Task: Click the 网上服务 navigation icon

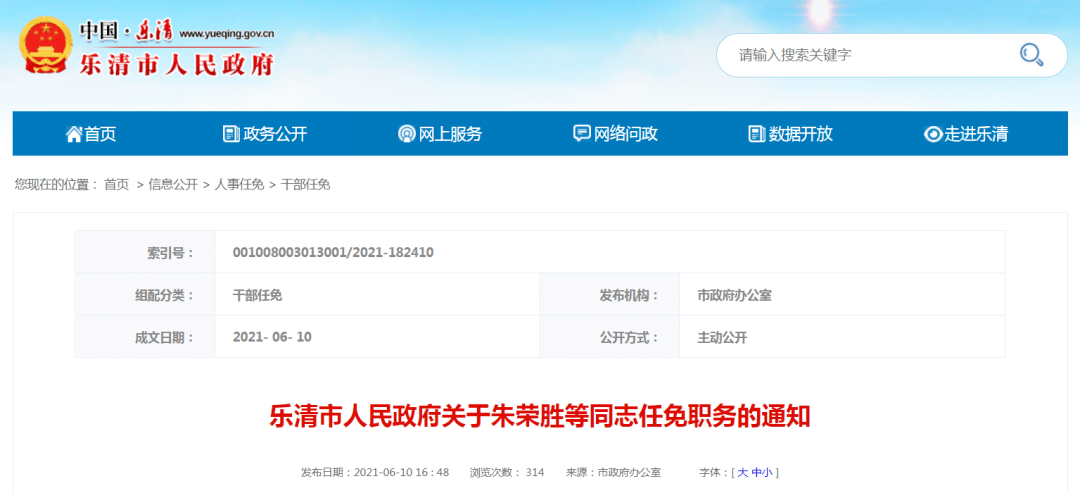Action: coord(407,134)
